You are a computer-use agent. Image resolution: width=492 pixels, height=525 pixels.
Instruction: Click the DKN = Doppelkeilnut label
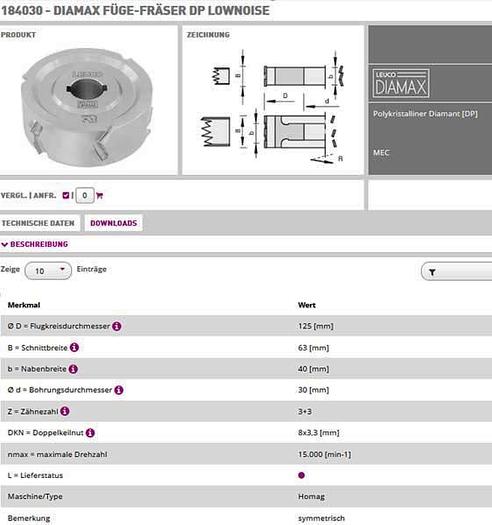(x=46, y=433)
